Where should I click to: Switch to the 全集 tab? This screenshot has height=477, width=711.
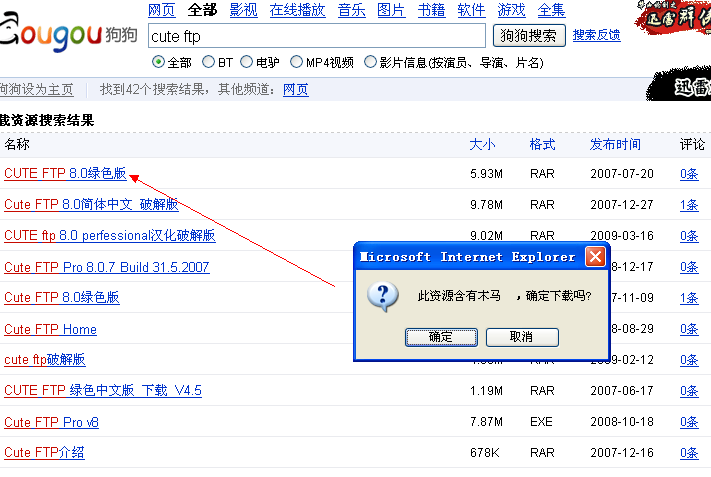(551, 10)
